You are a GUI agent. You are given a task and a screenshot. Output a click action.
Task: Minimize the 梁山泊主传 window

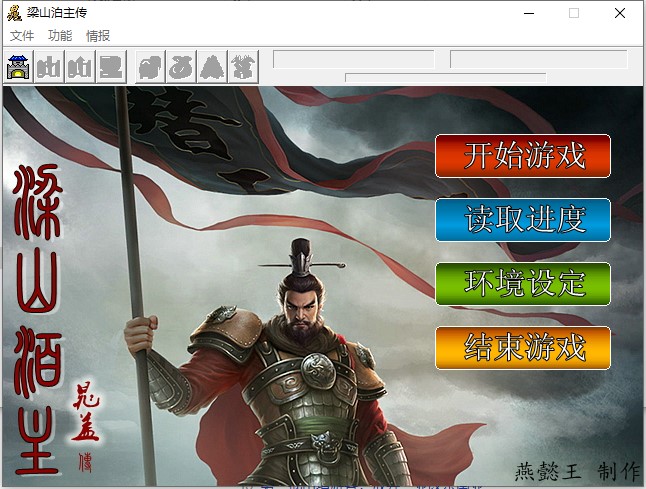pyautogui.click(x=529, y=13)
